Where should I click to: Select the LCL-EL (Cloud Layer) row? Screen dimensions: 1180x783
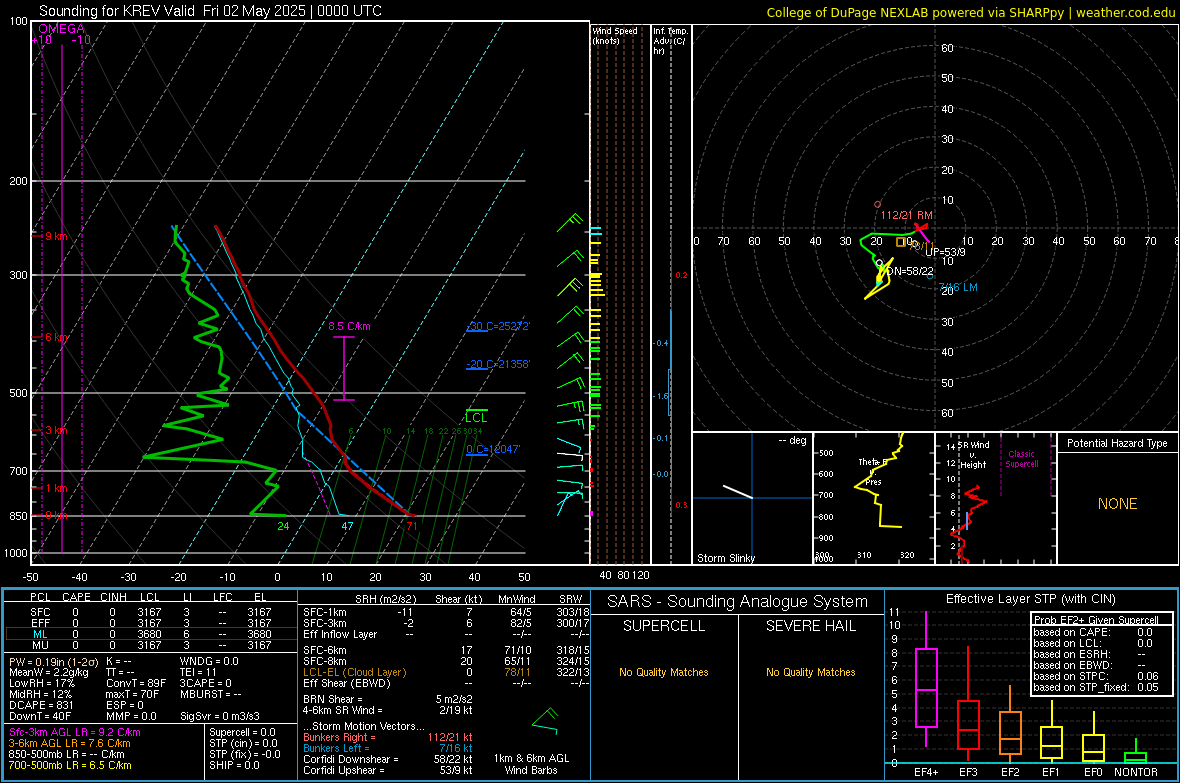446,672
